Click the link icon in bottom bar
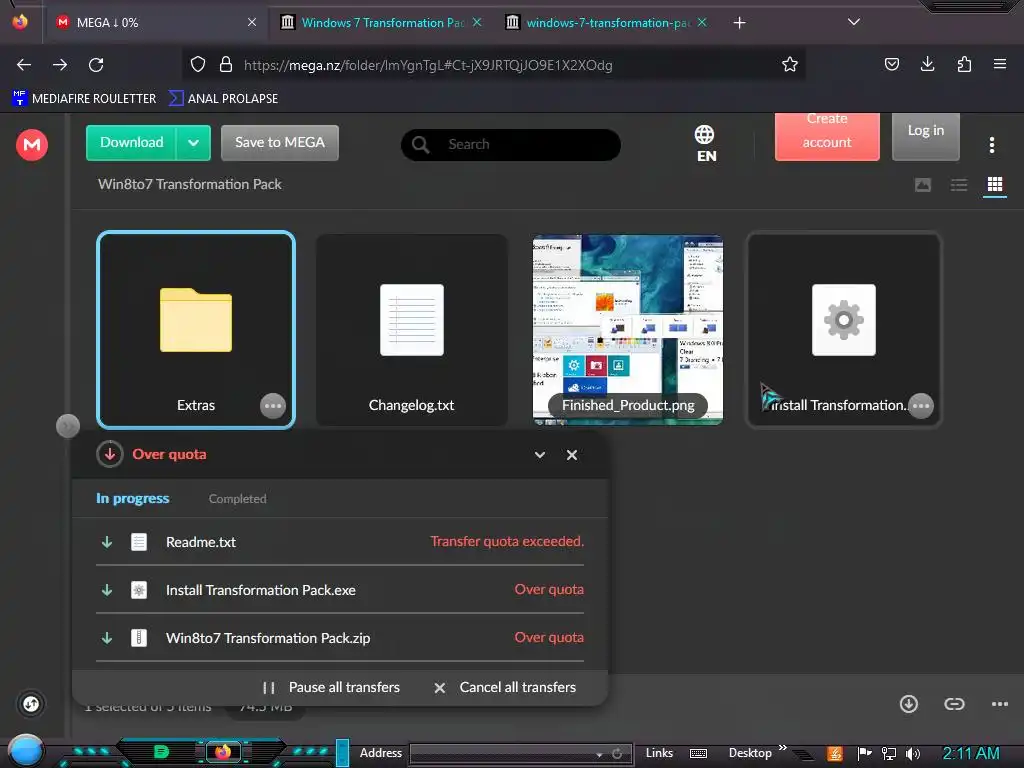Image resolution: width=1024 pixels, height=768 pixels. pos(954,704)
